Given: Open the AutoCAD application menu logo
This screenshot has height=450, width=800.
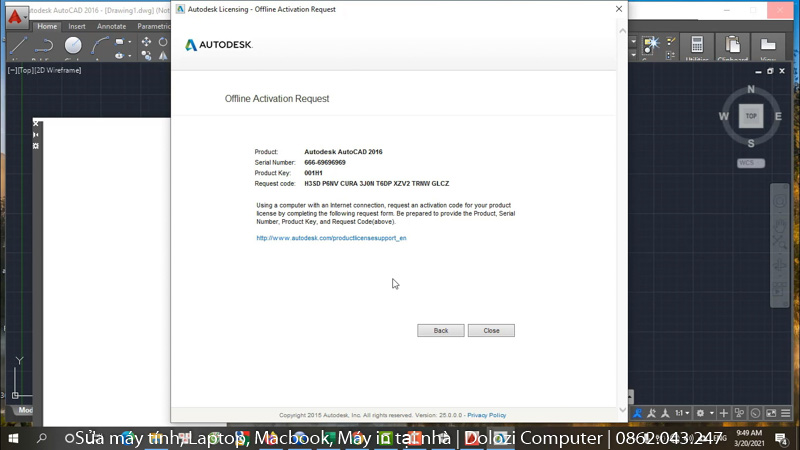Looking at the screenshot, I should [x=15, y=17].
